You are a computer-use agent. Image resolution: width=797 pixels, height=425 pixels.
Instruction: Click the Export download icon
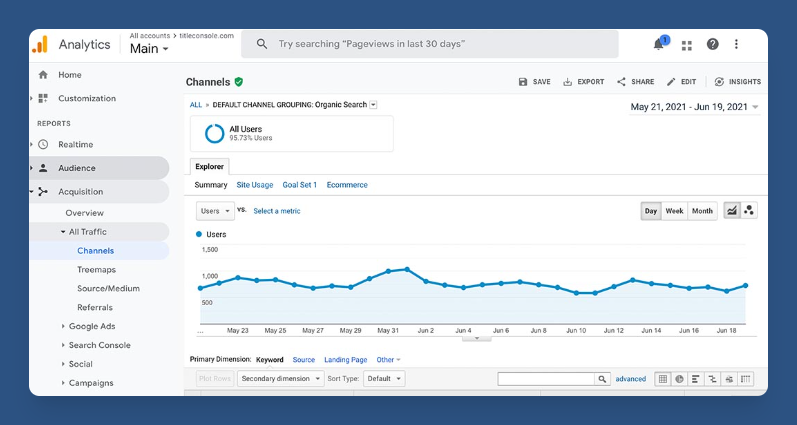point(567,82)
